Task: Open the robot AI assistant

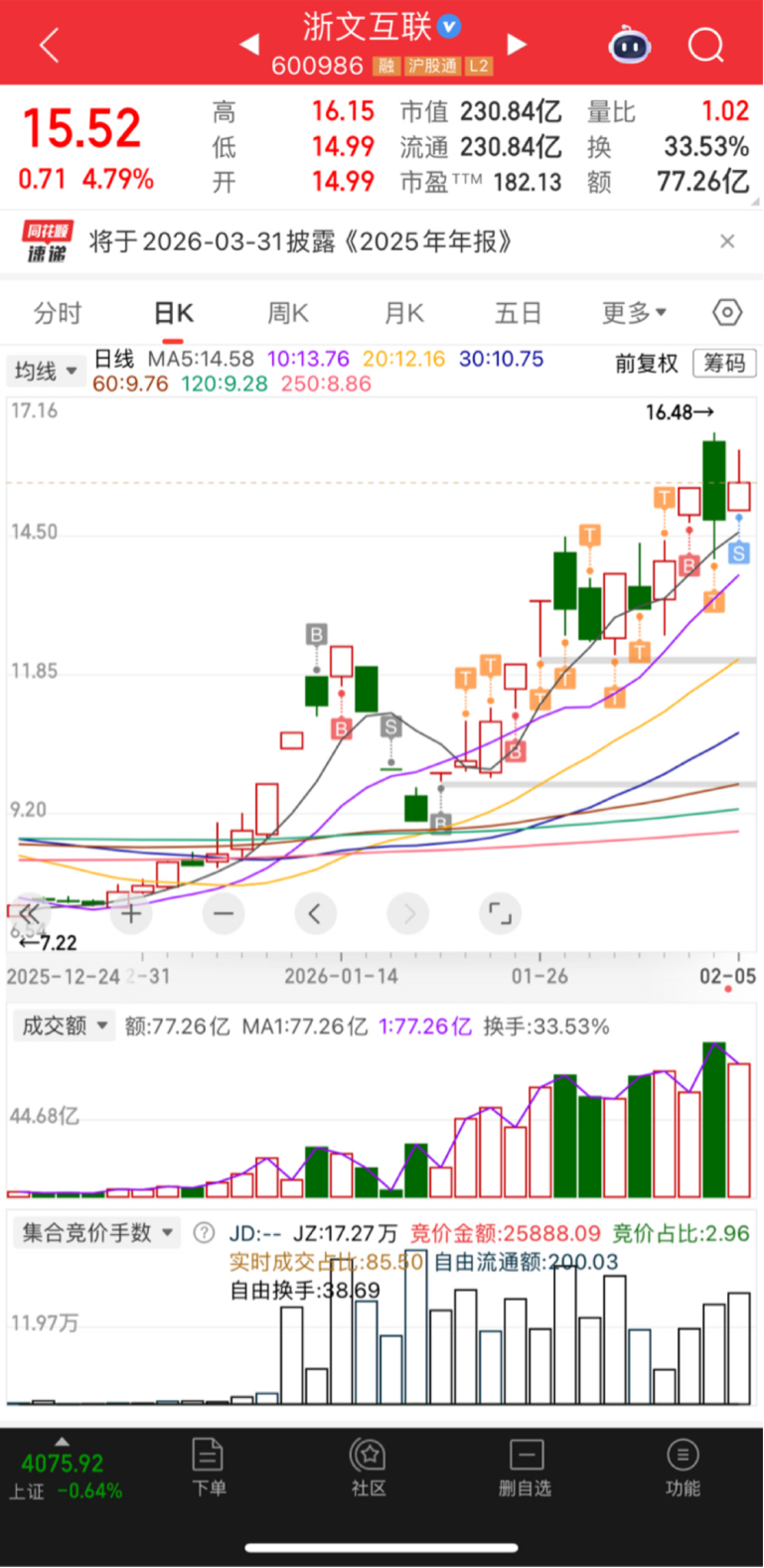Action: click(630, 46)
